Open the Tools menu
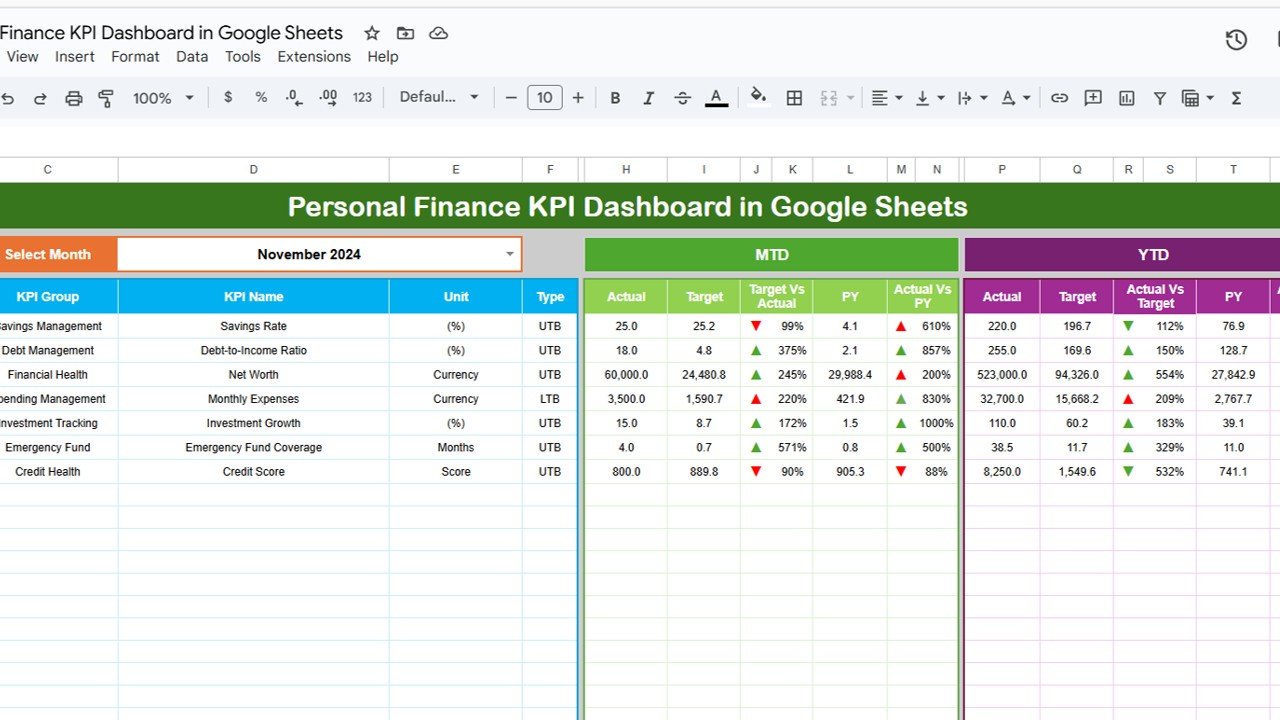The image size is (1280, 720). 242,57
